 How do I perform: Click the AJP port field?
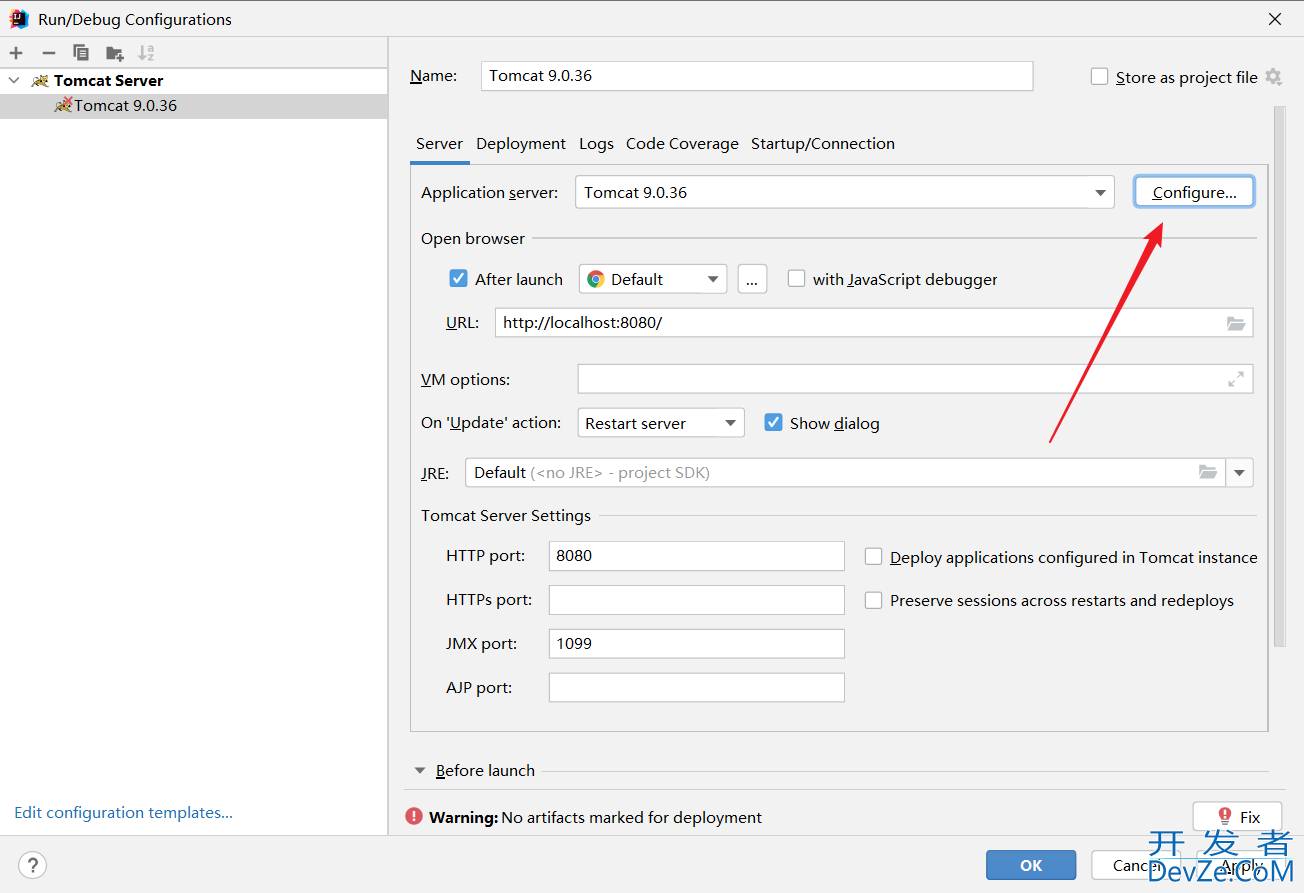click(x=697, y=688)
